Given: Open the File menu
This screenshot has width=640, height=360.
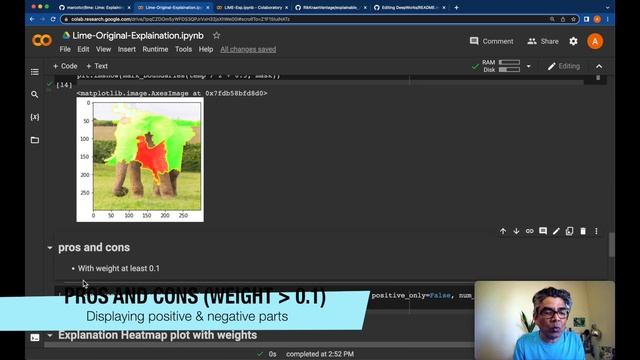Looking at the screenshot, I should point(65,49).
